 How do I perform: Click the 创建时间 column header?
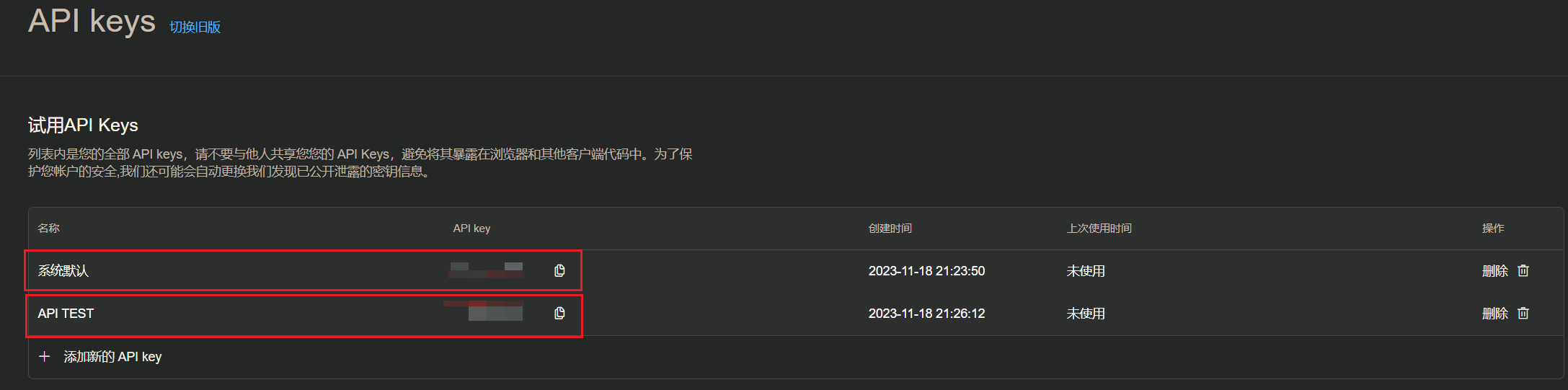pyautogui.click(x=890, y=228)
